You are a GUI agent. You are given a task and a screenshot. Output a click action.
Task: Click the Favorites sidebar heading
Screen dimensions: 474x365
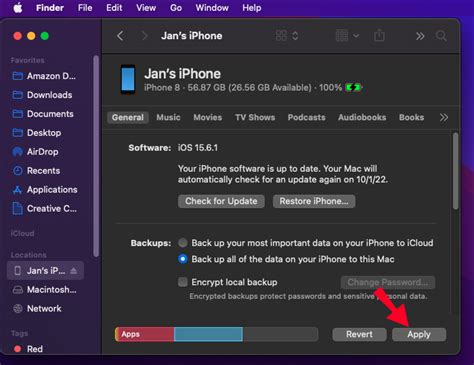click(28, 60)
